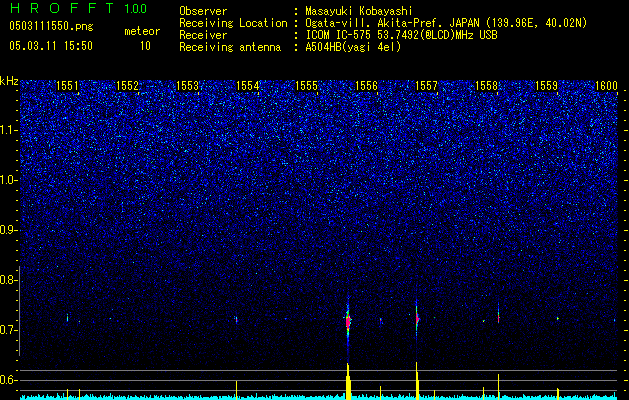
Task: Click the strong meteor echo before 1556
Action: 348,321
